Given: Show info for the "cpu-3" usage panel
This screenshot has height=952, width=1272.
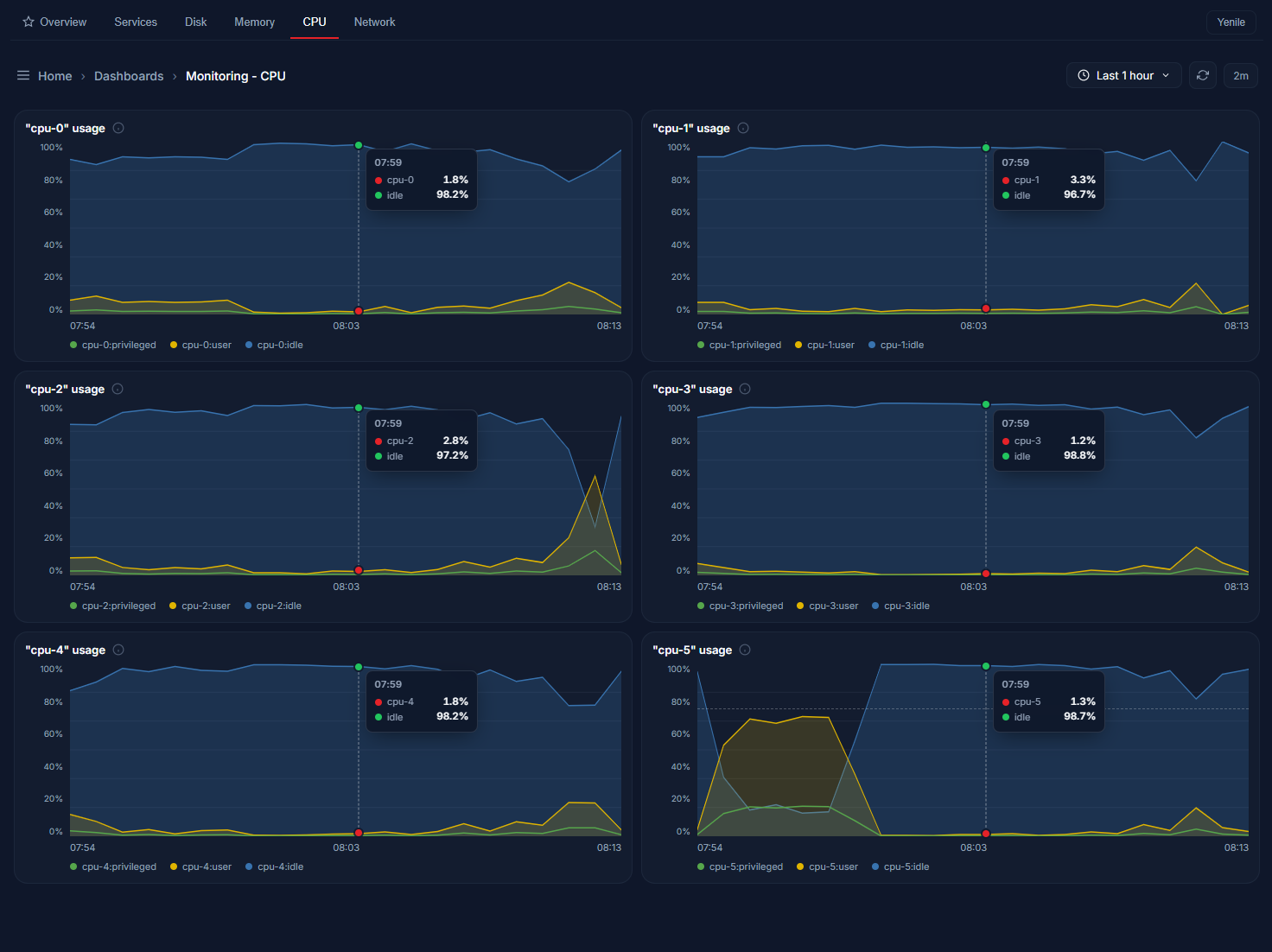Looking at the screenshot, I should [x=745, y=389].
